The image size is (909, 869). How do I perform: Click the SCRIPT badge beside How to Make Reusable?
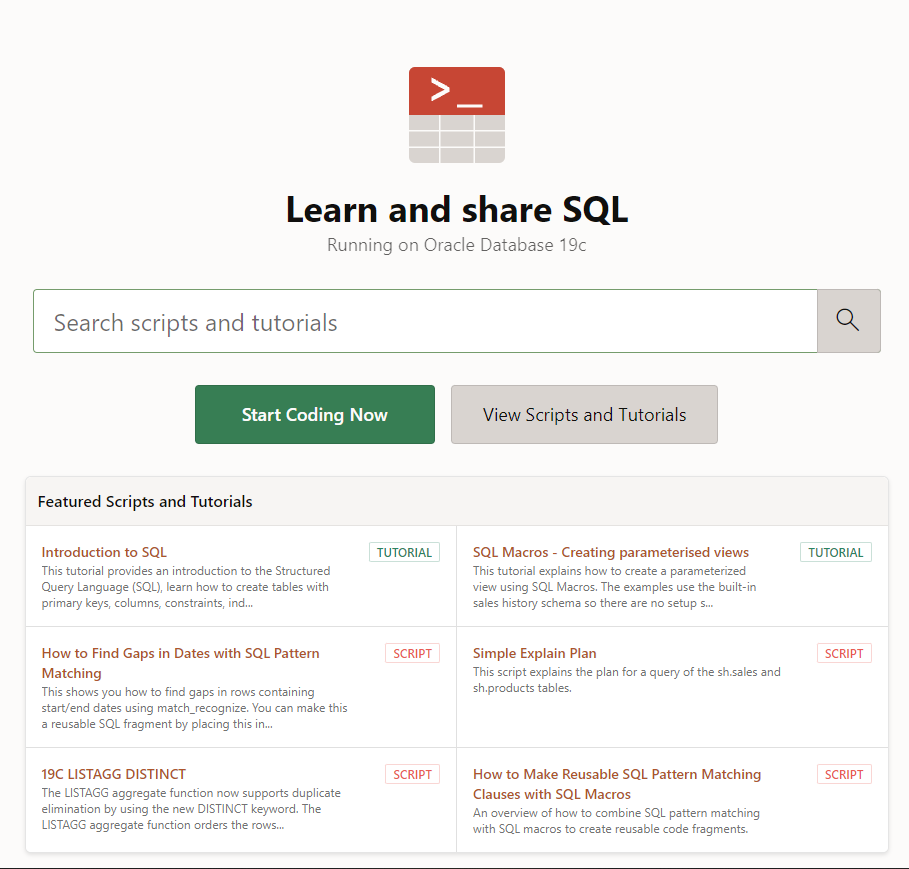(x=844, y=774)
